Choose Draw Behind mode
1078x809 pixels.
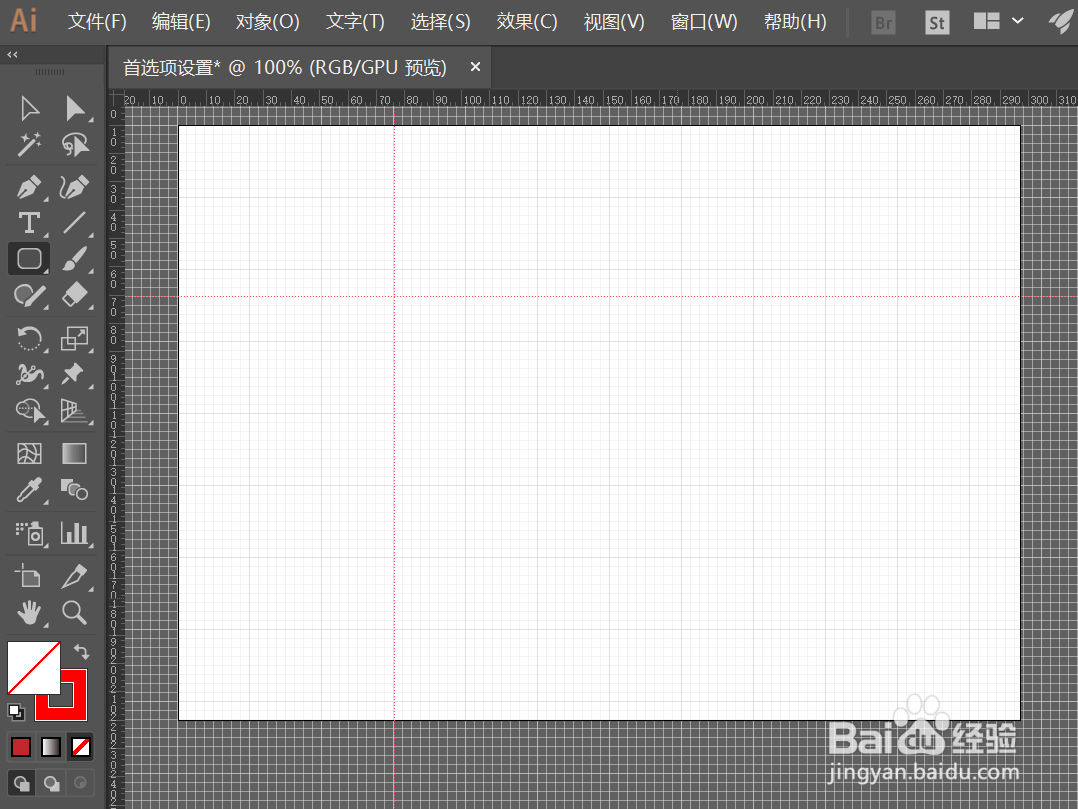coord(52,783)
